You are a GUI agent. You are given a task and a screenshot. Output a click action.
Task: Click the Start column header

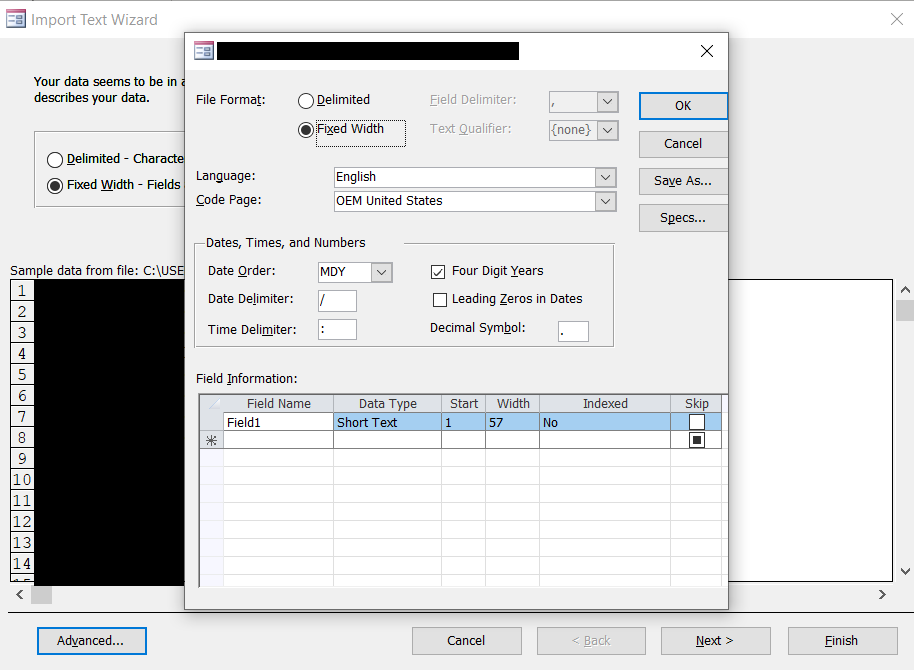pos(463,404)
